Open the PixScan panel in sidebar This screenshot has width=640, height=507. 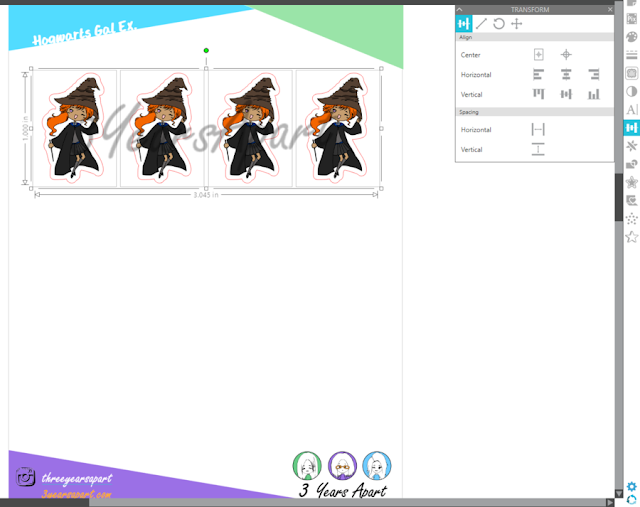(x=632, y=18)
